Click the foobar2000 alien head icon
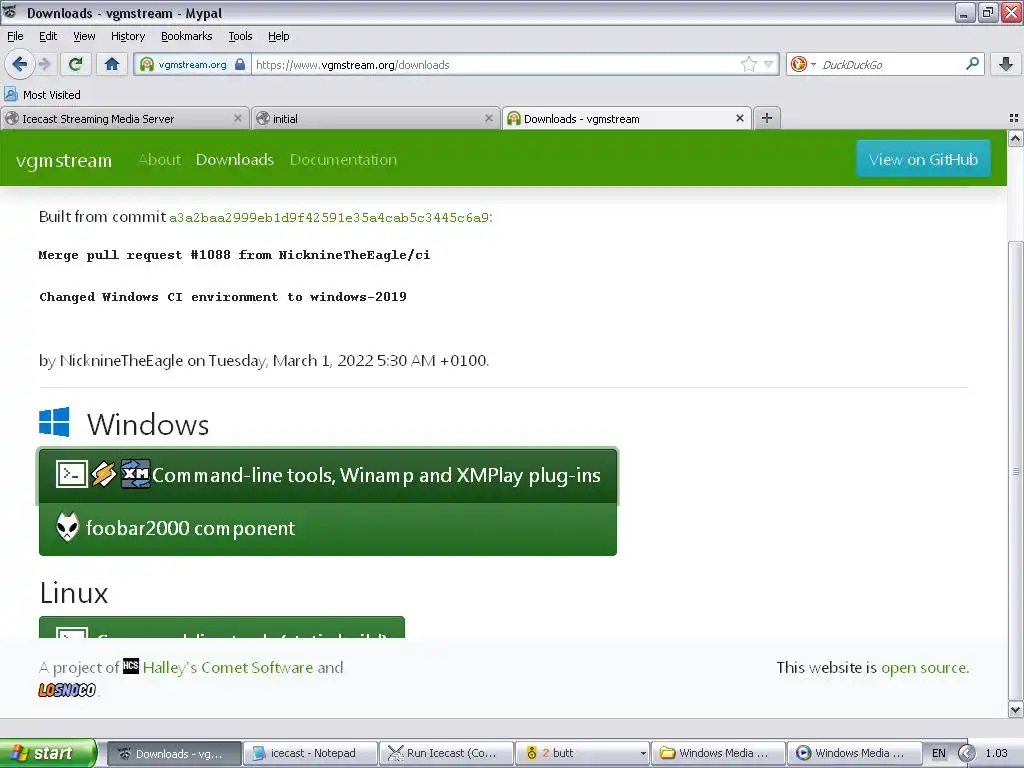 [67, 527]
